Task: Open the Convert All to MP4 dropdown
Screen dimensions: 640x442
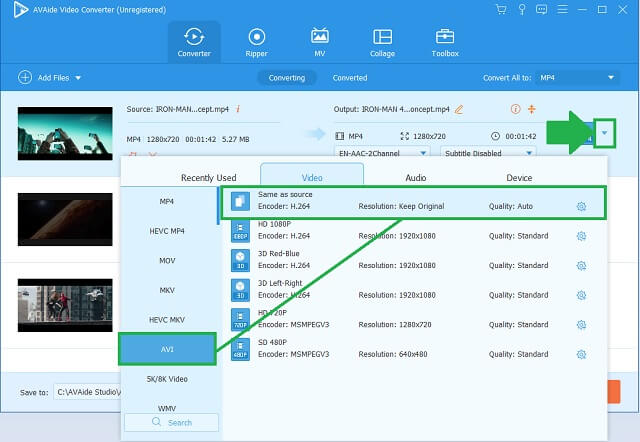Action: 577,78
